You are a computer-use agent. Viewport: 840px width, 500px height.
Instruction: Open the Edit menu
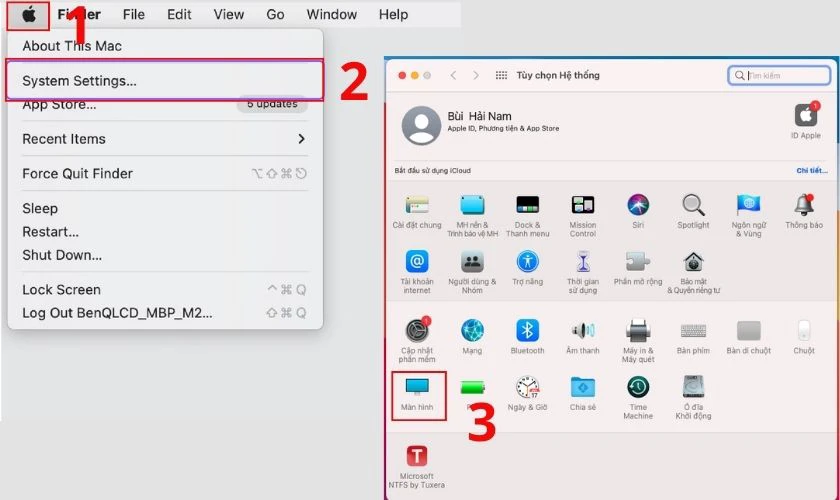tap(179, 14)
